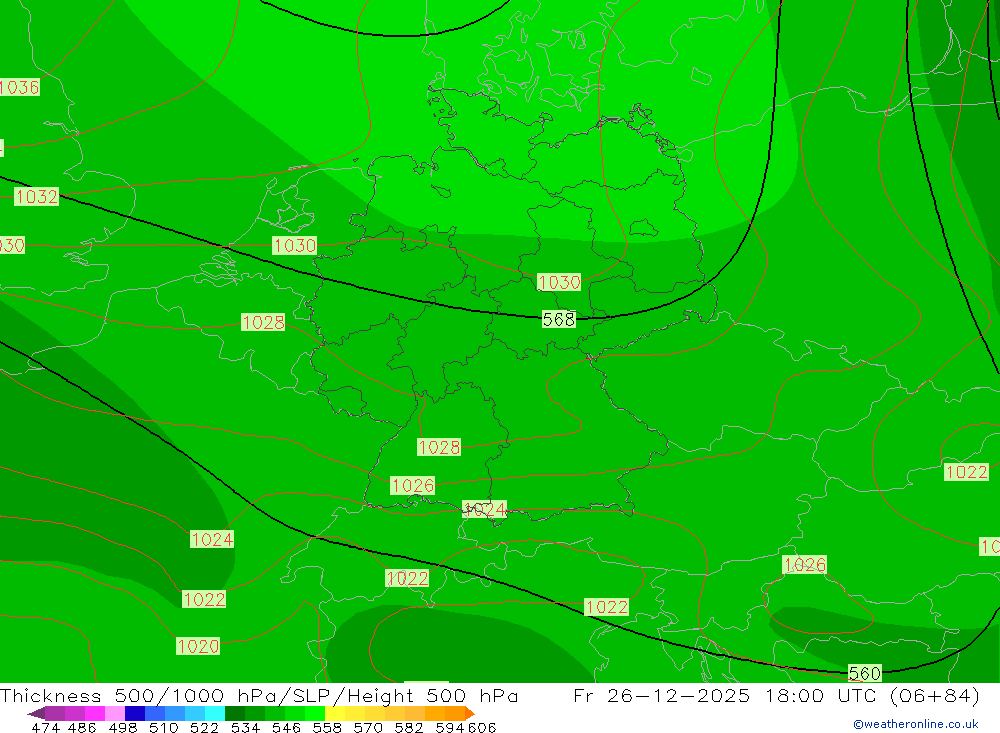This screenshot has width=1000, height=733.
Task: Click the legend value 570
Action: pyautogui.click(x=368, y=728)
